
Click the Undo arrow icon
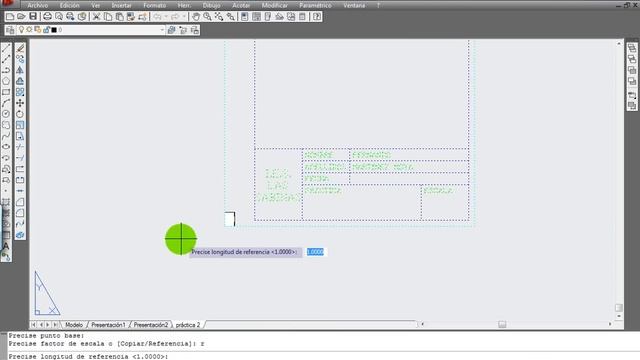[158, 17]
